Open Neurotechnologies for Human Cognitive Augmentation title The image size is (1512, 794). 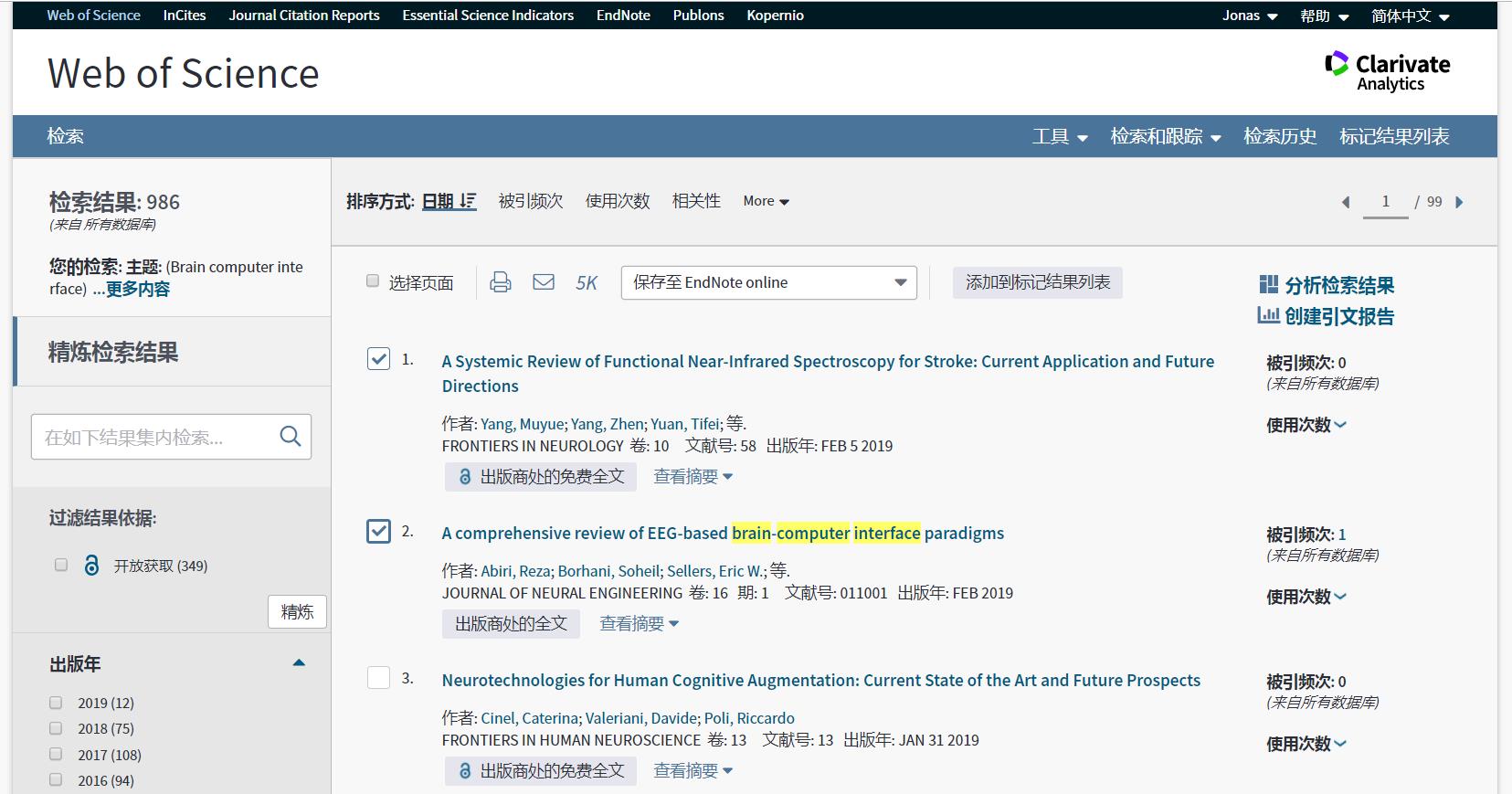tap(821, 680)
